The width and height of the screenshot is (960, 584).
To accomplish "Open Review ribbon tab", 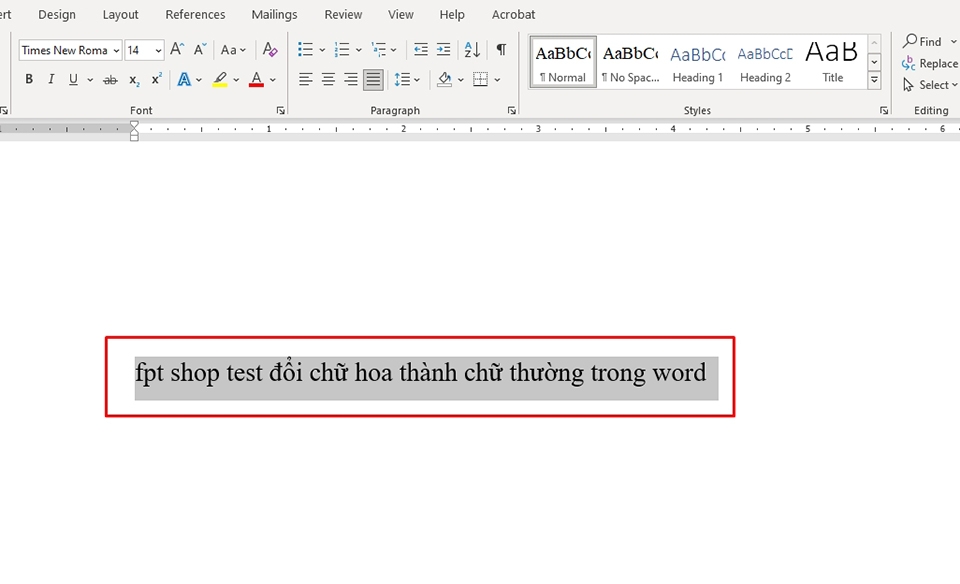I will coord(343,14).
